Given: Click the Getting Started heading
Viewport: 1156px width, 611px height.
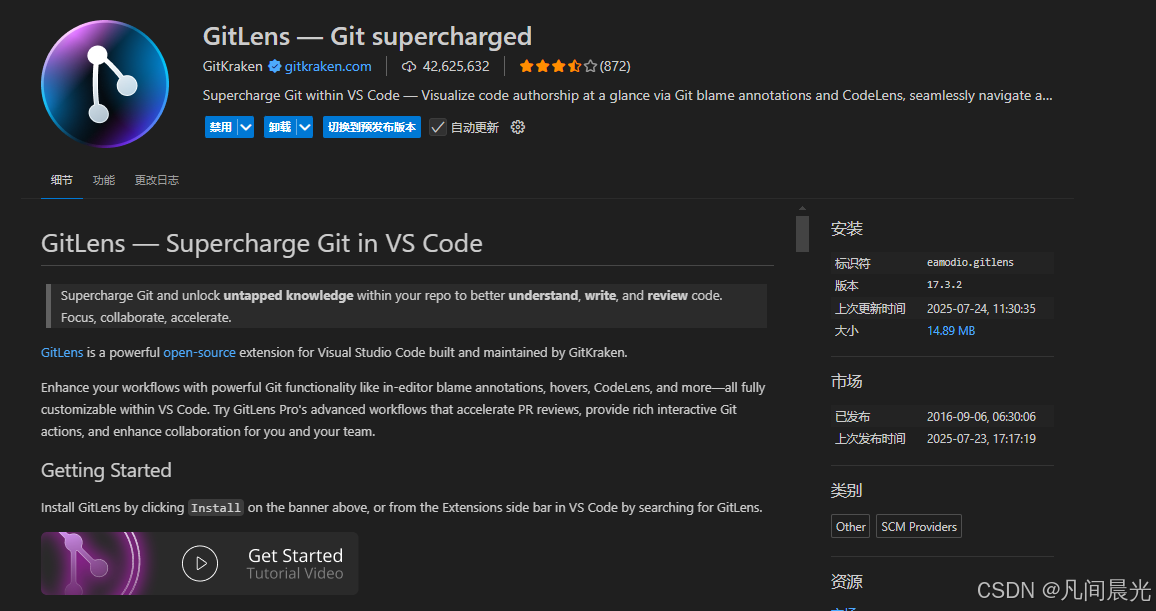Looking at the screenshot, I should 106,470.
